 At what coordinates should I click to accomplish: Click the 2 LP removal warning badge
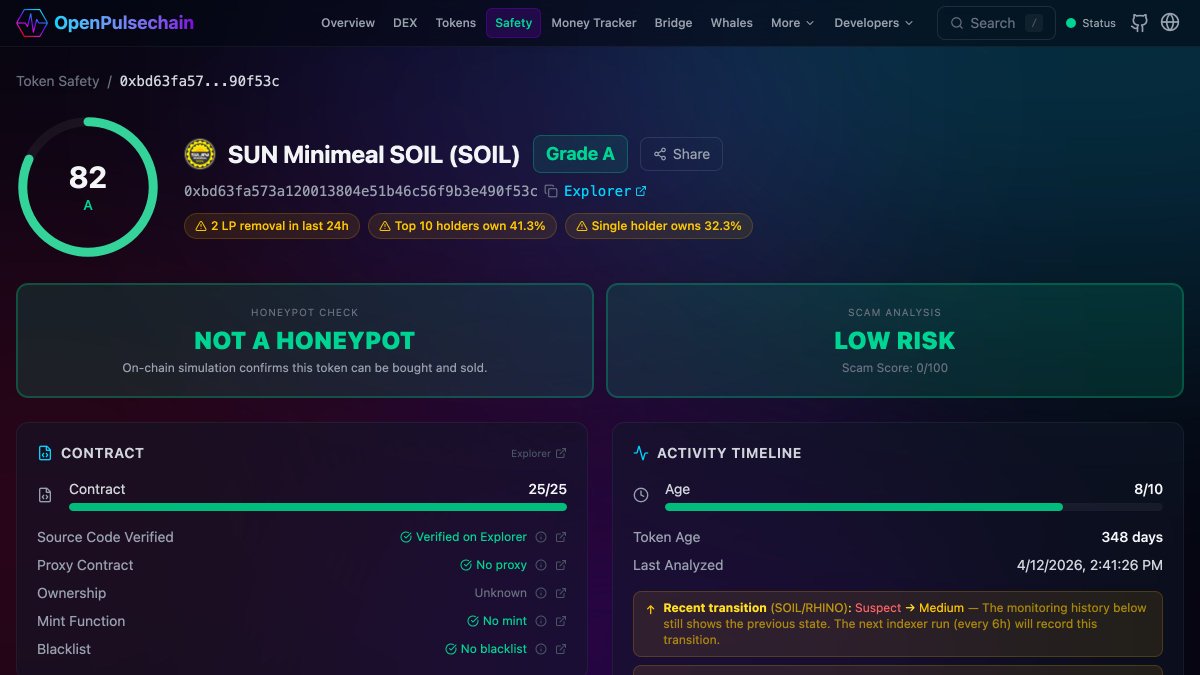272,226
